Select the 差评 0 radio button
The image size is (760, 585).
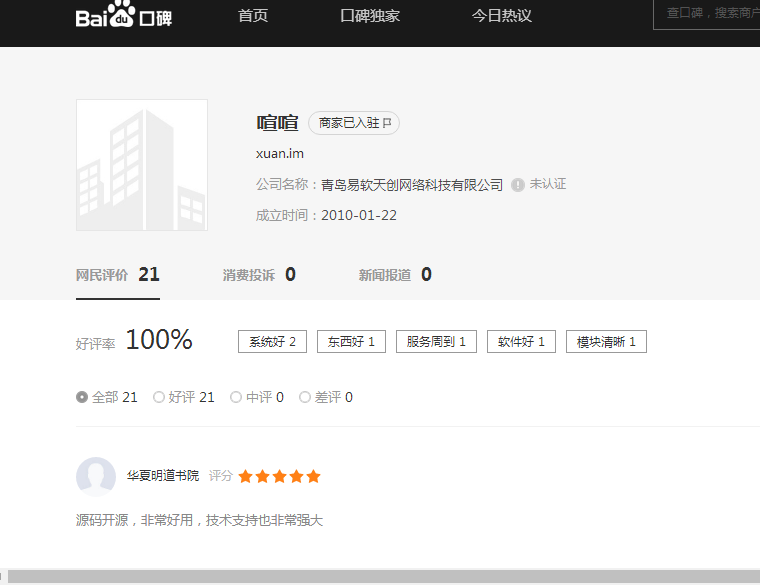point(305,397)
